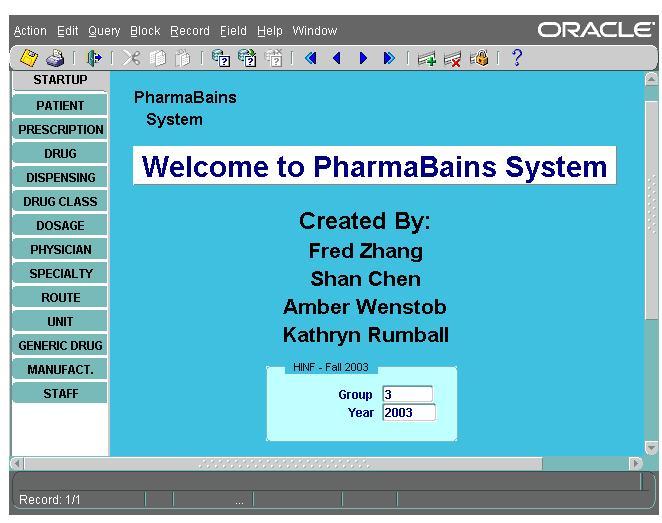Open the Action menu

30,31
